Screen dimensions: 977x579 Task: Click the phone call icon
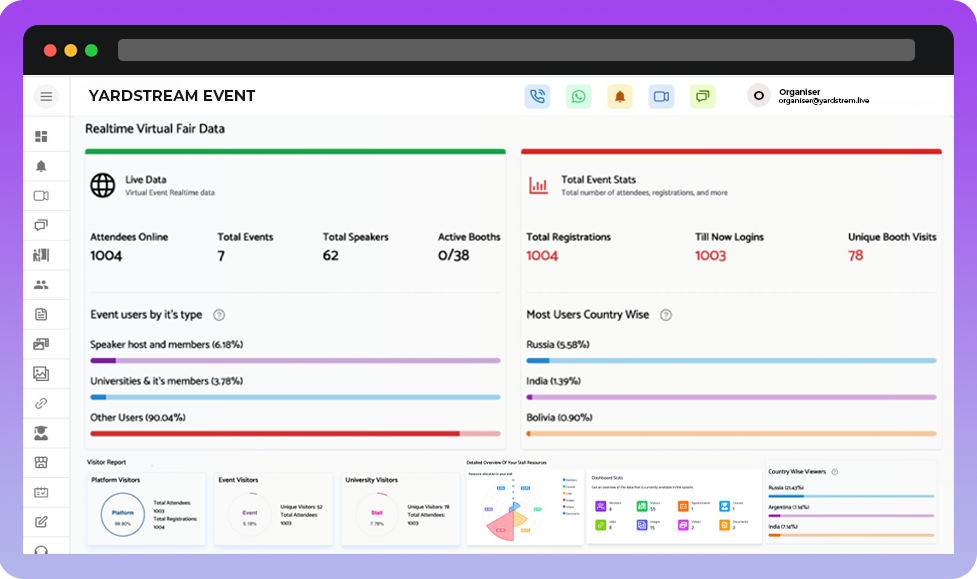(x=537, y=96)
